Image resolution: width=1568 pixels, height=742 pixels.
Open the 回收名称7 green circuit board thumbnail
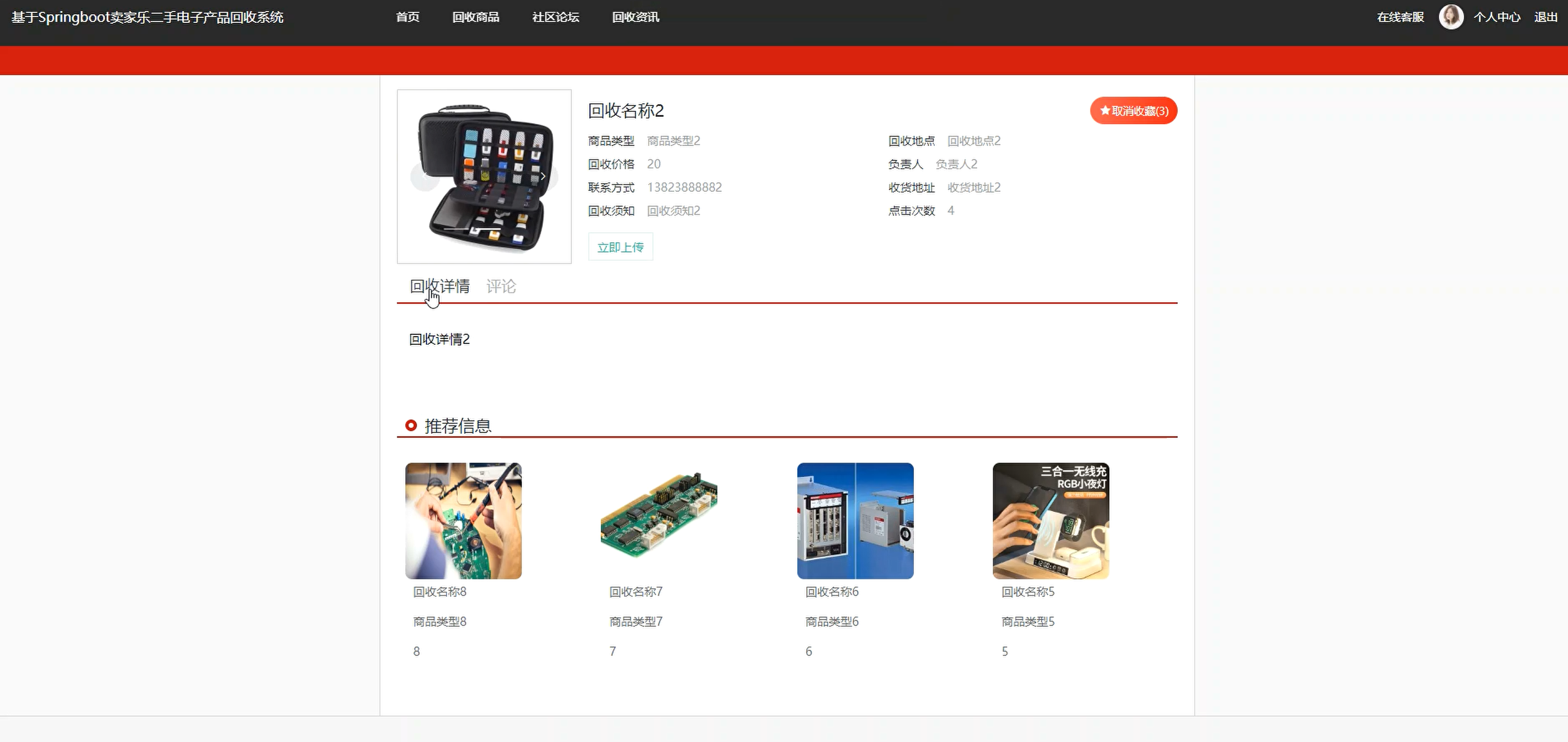tap(659, 521)
